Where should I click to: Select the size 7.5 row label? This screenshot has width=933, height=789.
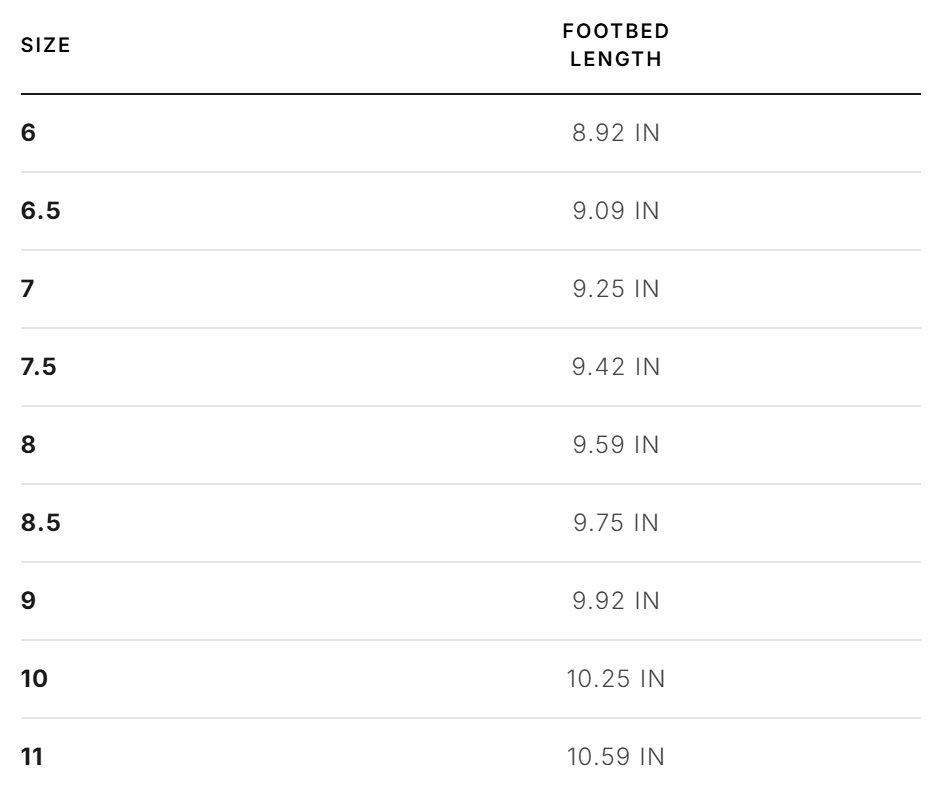[39, 367]
